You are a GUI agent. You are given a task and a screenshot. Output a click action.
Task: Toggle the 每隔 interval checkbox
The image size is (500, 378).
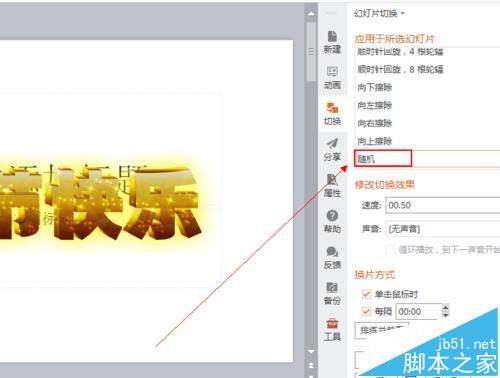point(366,311)
